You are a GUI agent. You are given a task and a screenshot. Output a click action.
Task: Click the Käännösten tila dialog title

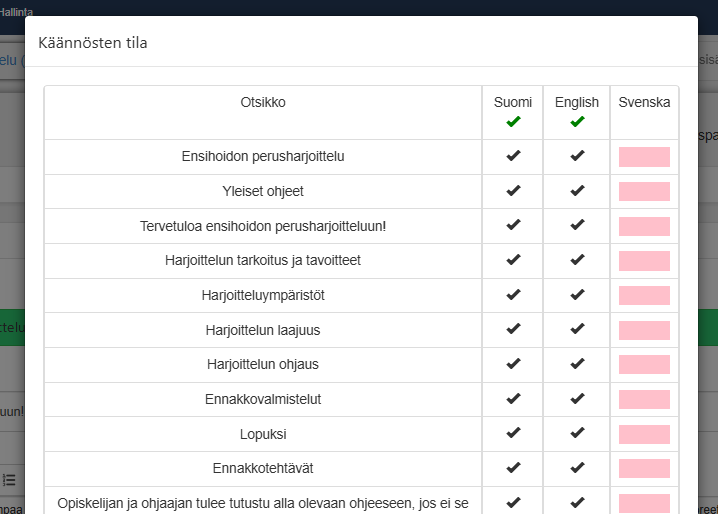tap(93, 43)
